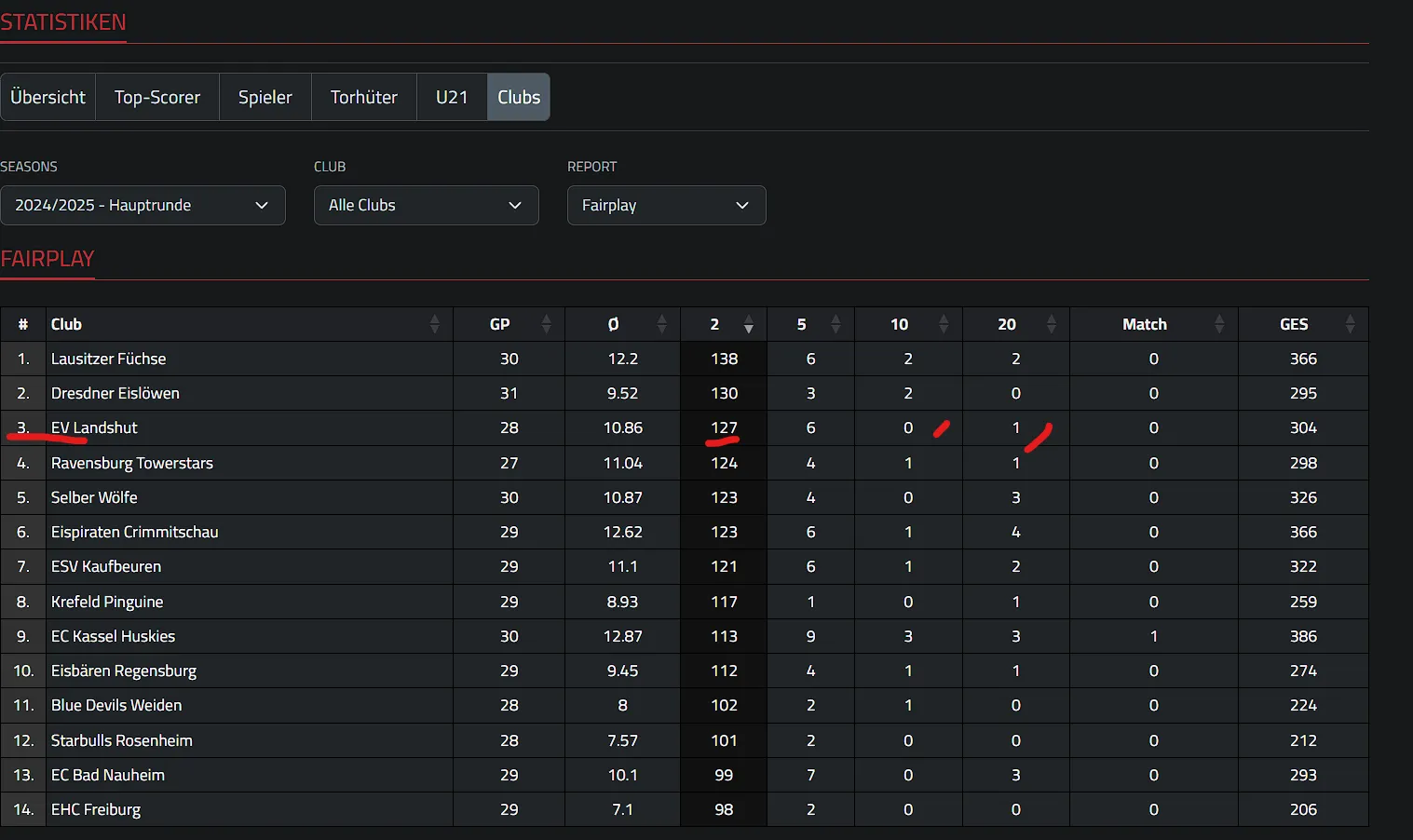
Task: Click Match value 1 for Kassel Huskies
Action: pyautogui.click(x=1153, y=636)
